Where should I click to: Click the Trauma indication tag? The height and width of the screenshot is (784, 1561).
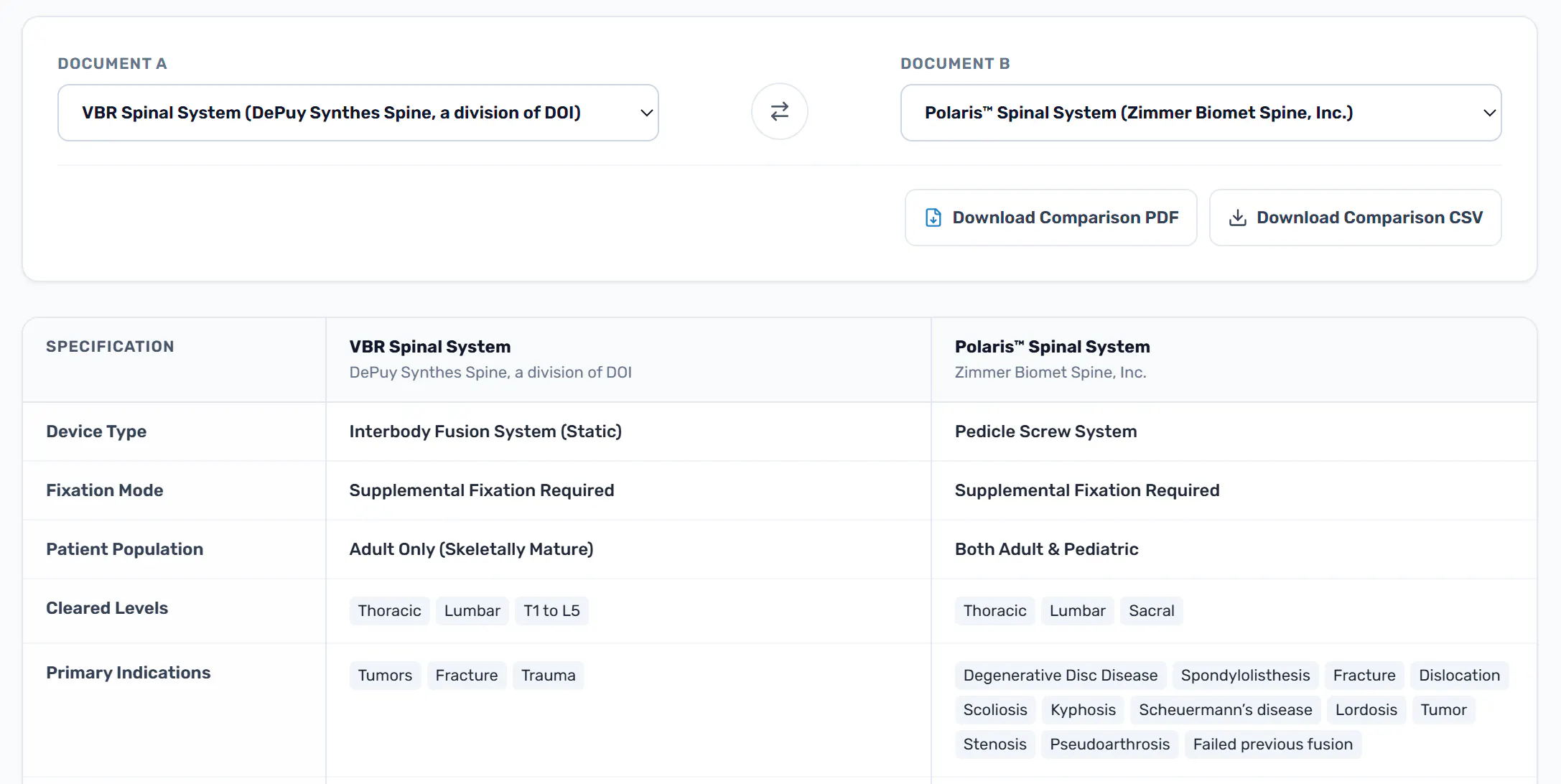(548, 676)
